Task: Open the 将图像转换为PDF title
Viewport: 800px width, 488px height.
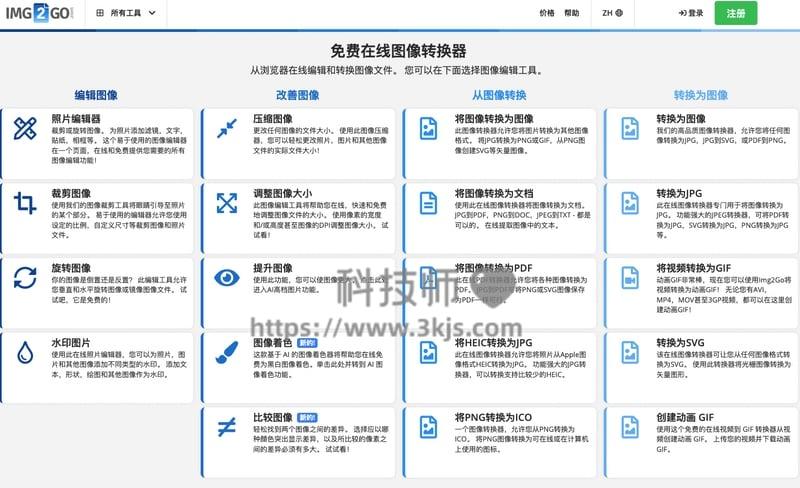Action: click(x=493, y=268)
